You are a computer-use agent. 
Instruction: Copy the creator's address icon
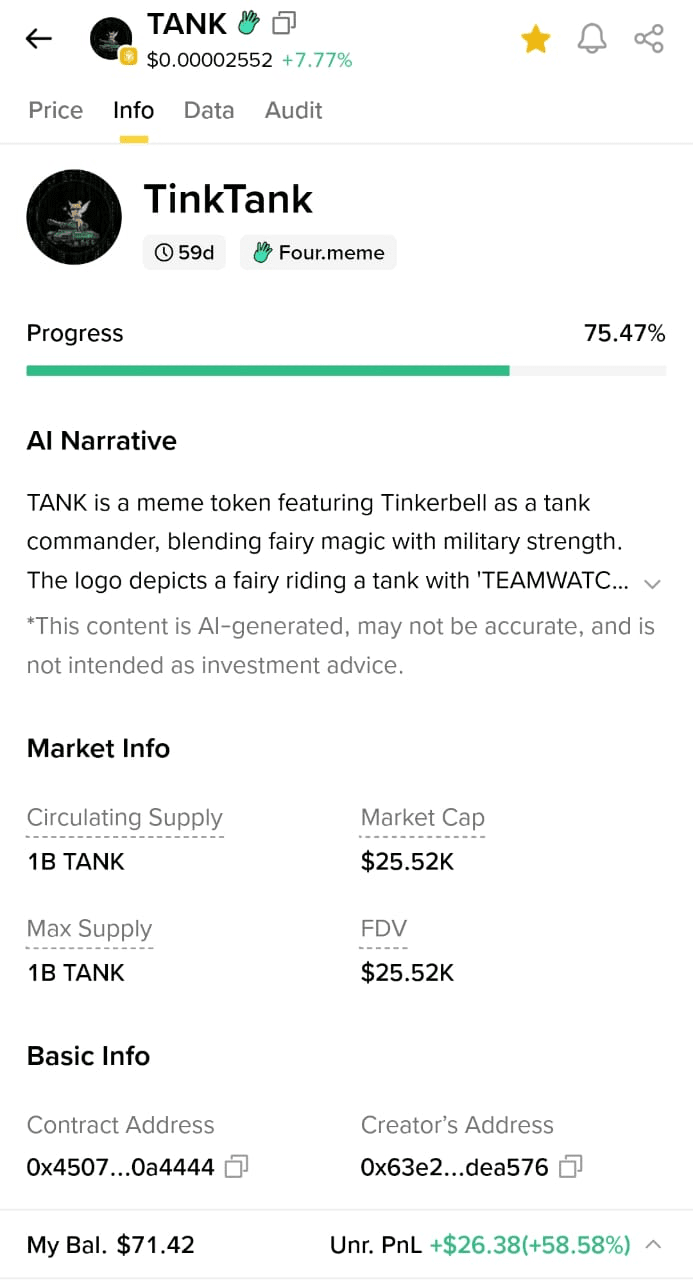[571, 1166]
